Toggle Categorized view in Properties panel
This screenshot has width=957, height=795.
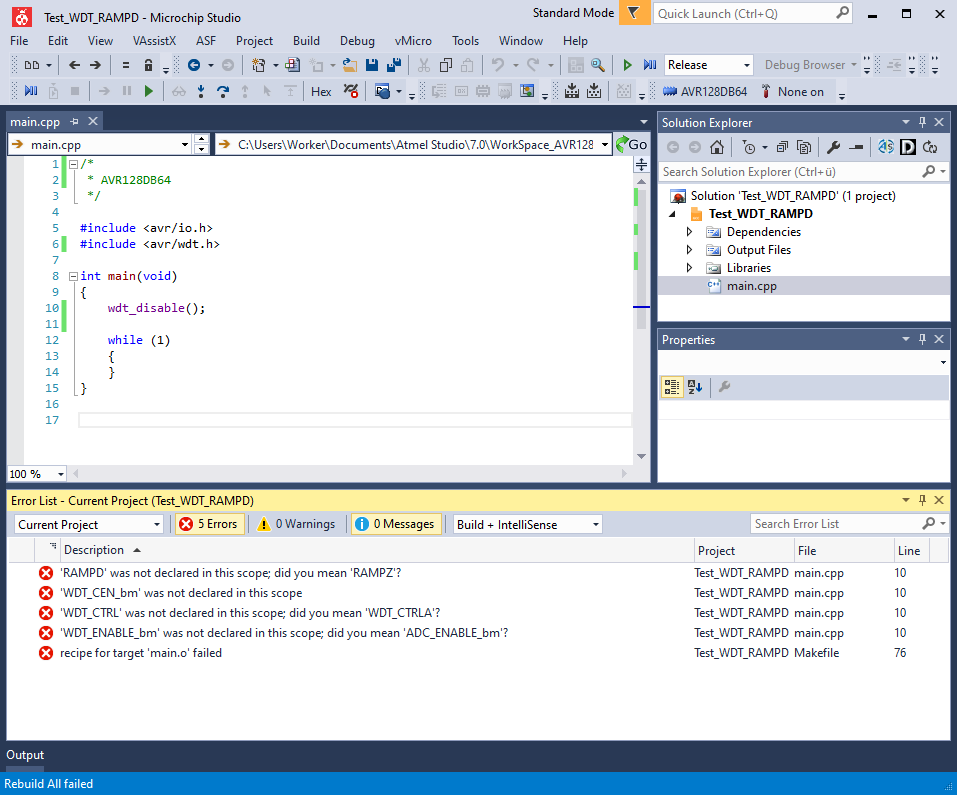[x=672, y=386]
